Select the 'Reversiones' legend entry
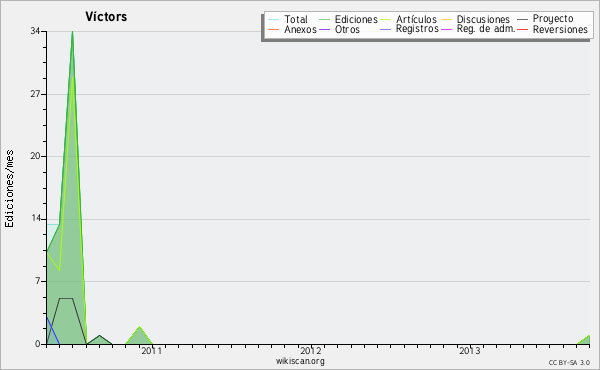The width and height of the screenshot is (600, 370). click(x=560, y=29)
